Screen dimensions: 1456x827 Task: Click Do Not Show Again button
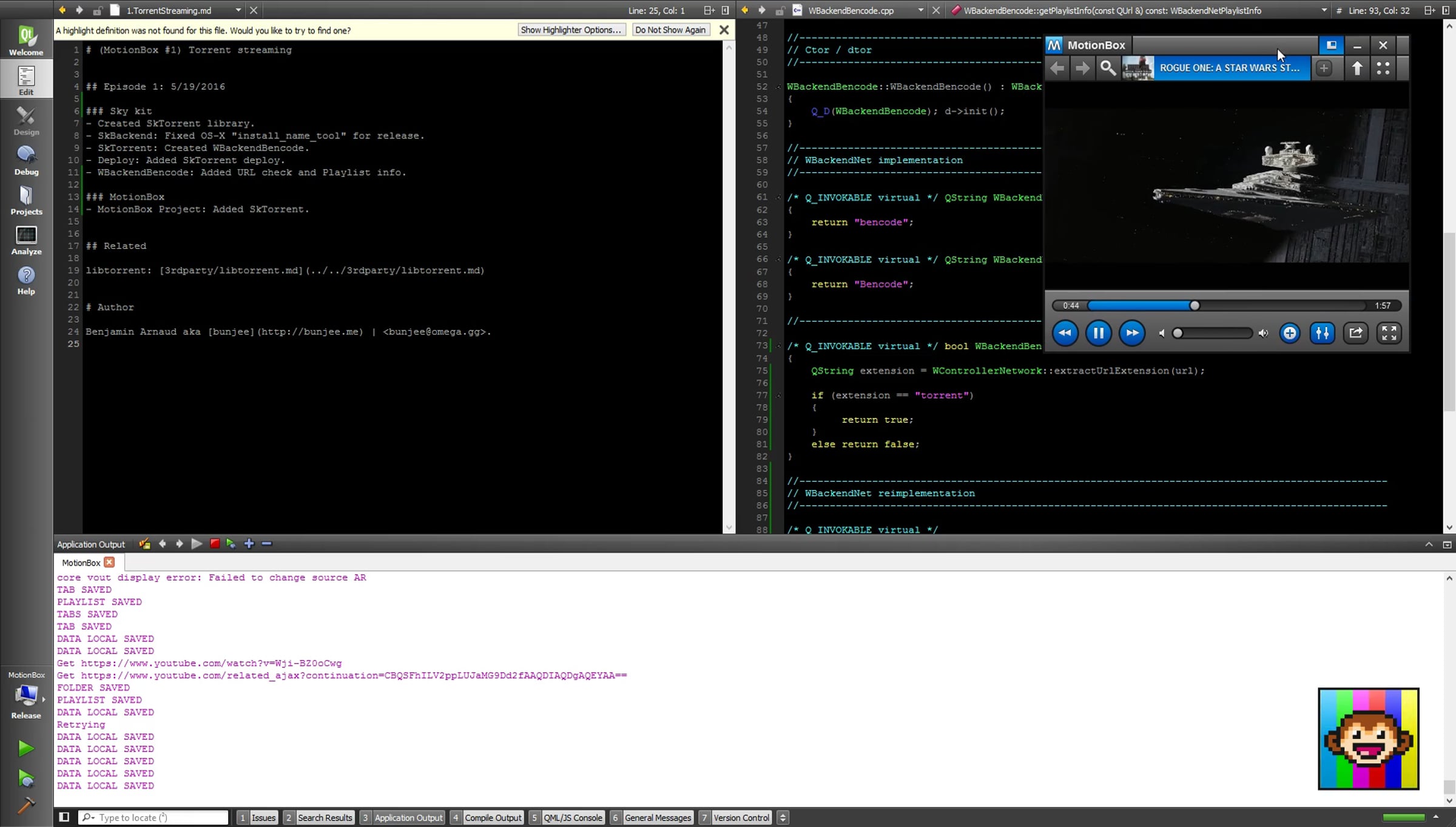click(x=670, y=30)
